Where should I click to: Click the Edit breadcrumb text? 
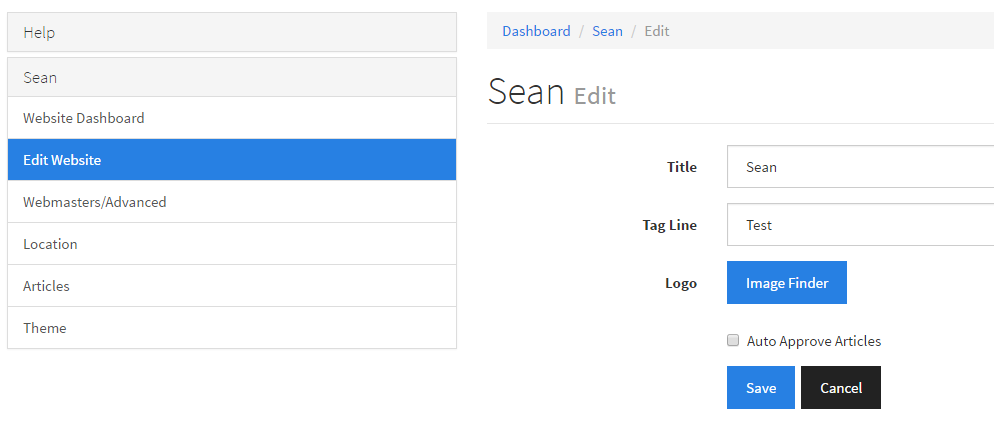(x=657, y=31)
